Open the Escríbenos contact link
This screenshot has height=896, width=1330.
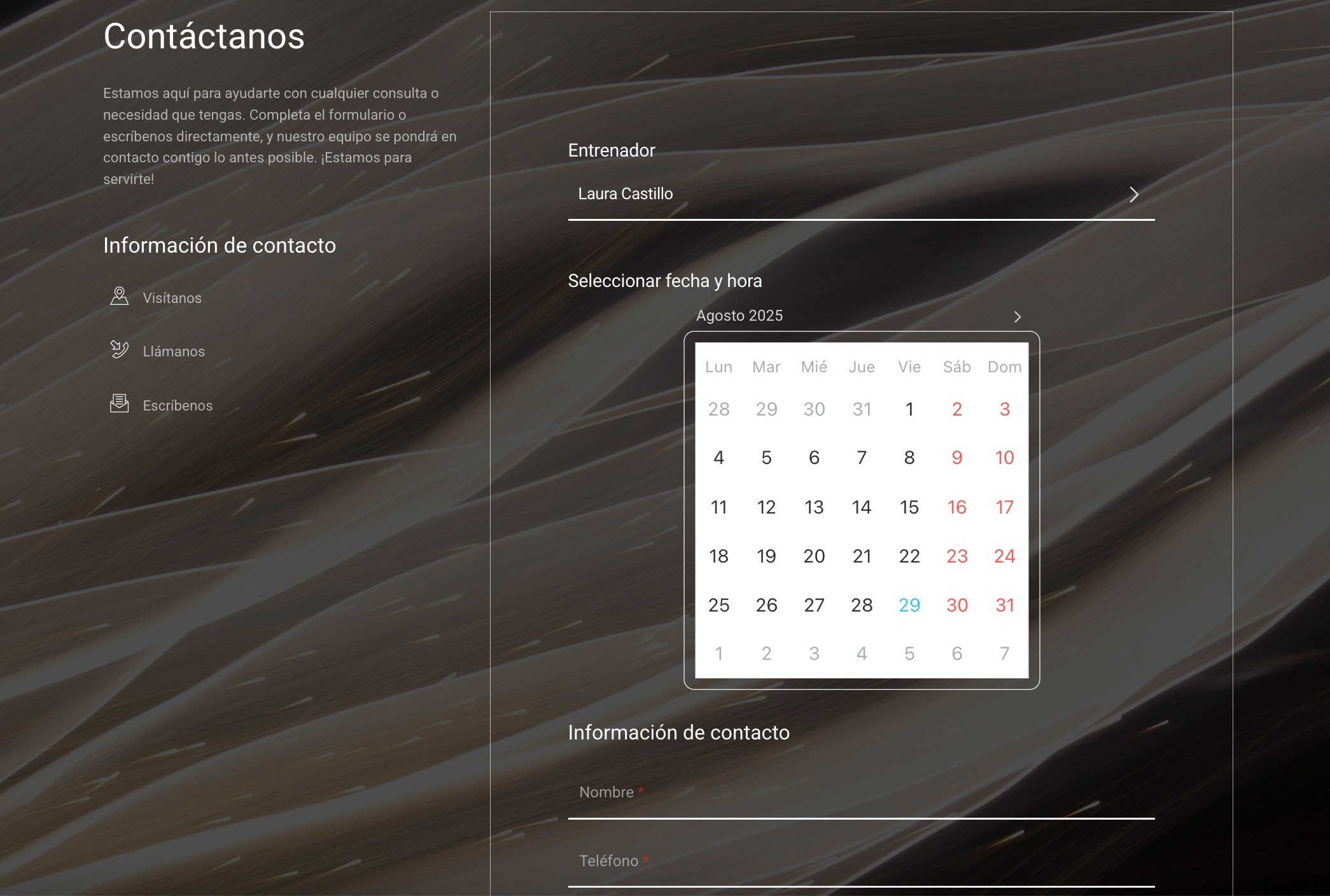click(x=178, y=405)
